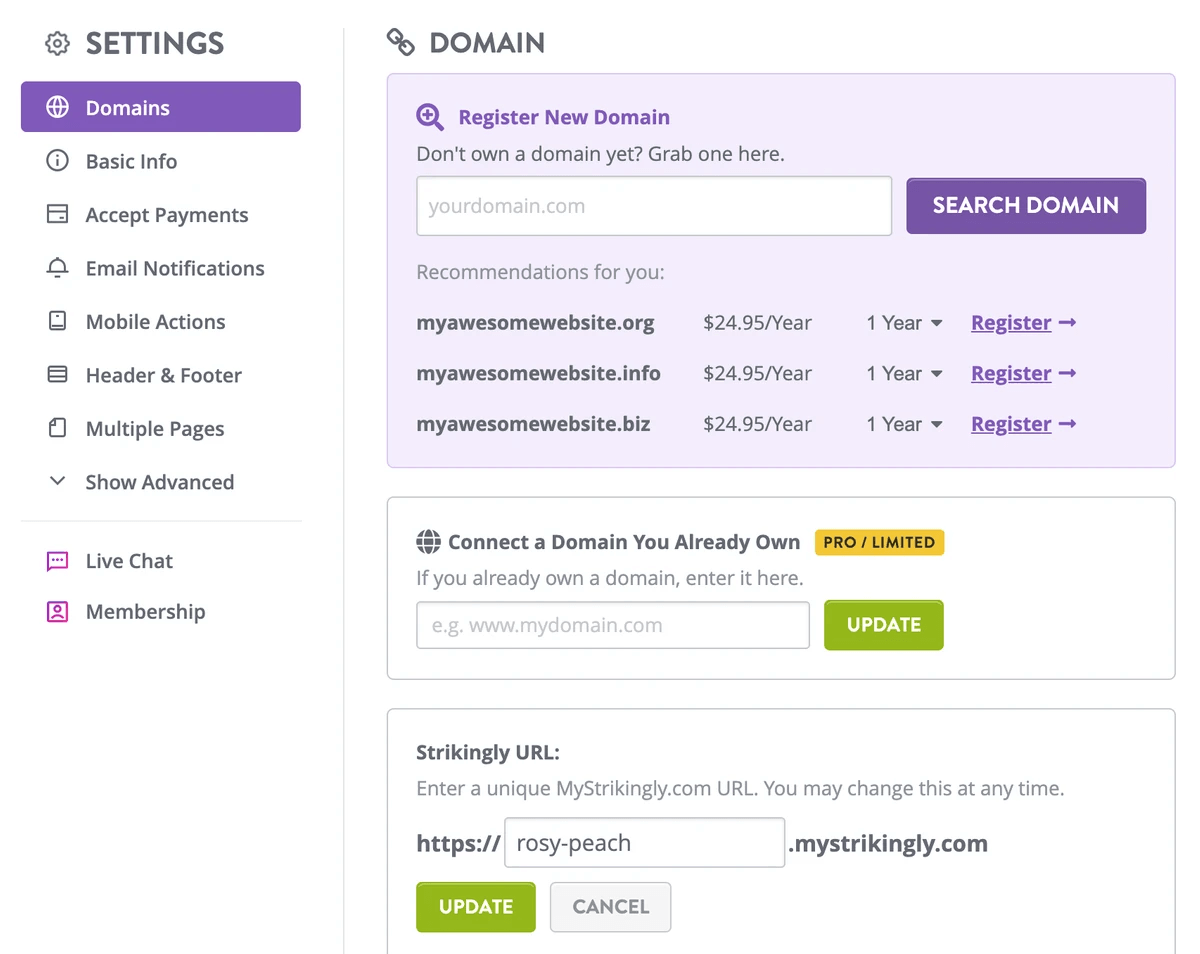Select the Basic Info icon
The image size is (1200, 954).
pos(57,161)
